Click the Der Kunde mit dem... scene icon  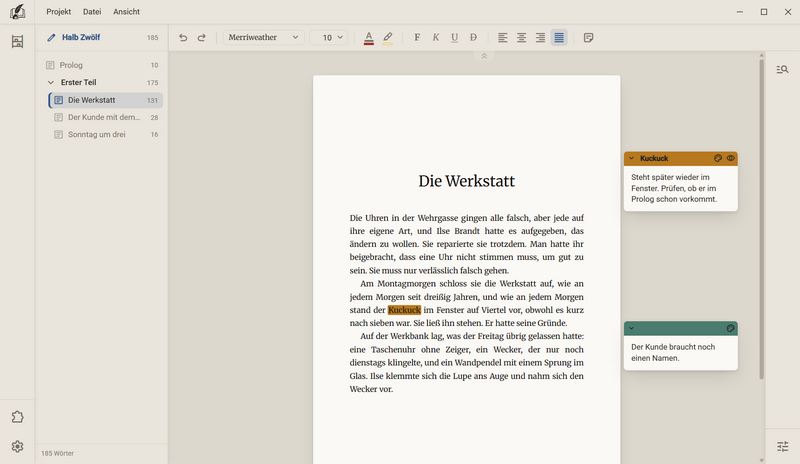[x=59, y=117]
